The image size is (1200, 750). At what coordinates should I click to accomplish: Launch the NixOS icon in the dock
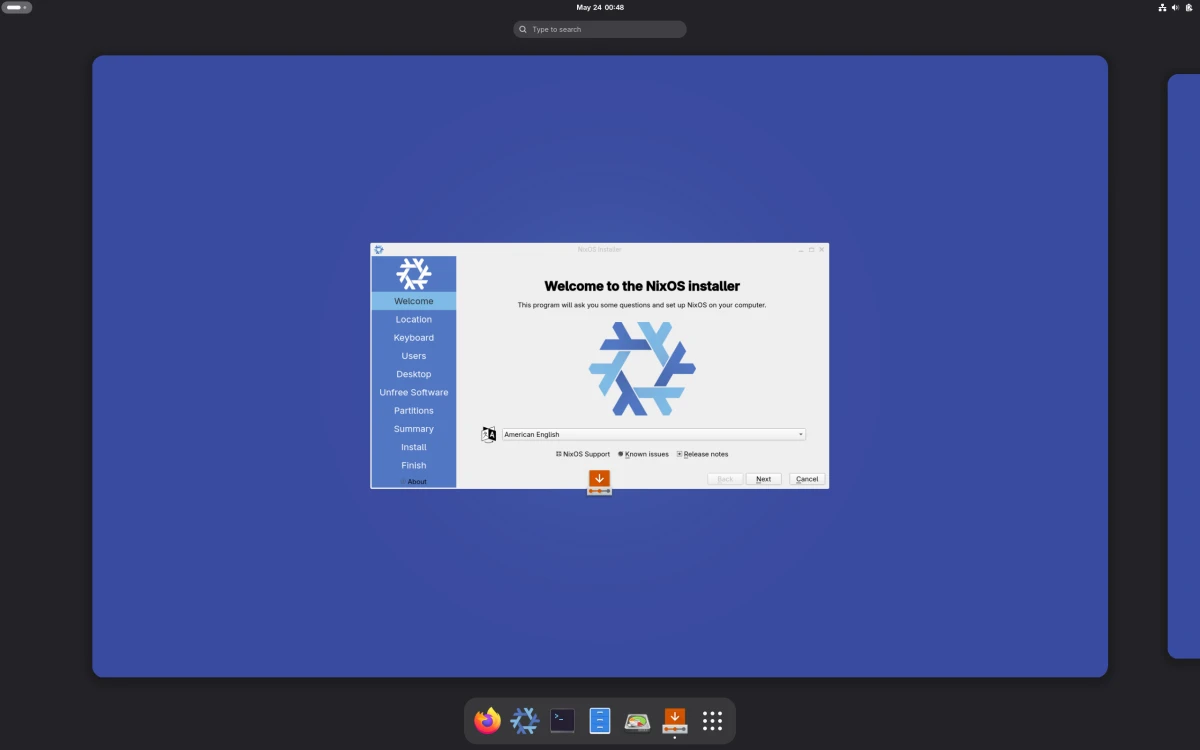click(x=524, y=720)
